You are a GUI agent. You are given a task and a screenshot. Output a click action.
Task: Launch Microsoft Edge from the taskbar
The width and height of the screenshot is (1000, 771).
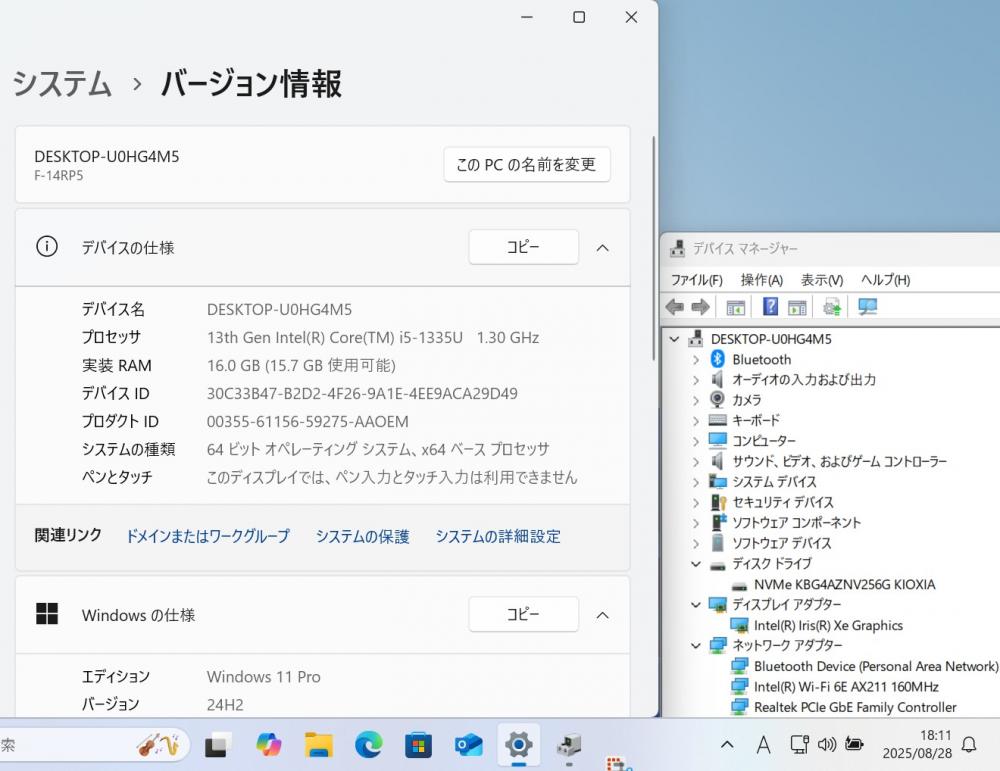coord(369,745)
